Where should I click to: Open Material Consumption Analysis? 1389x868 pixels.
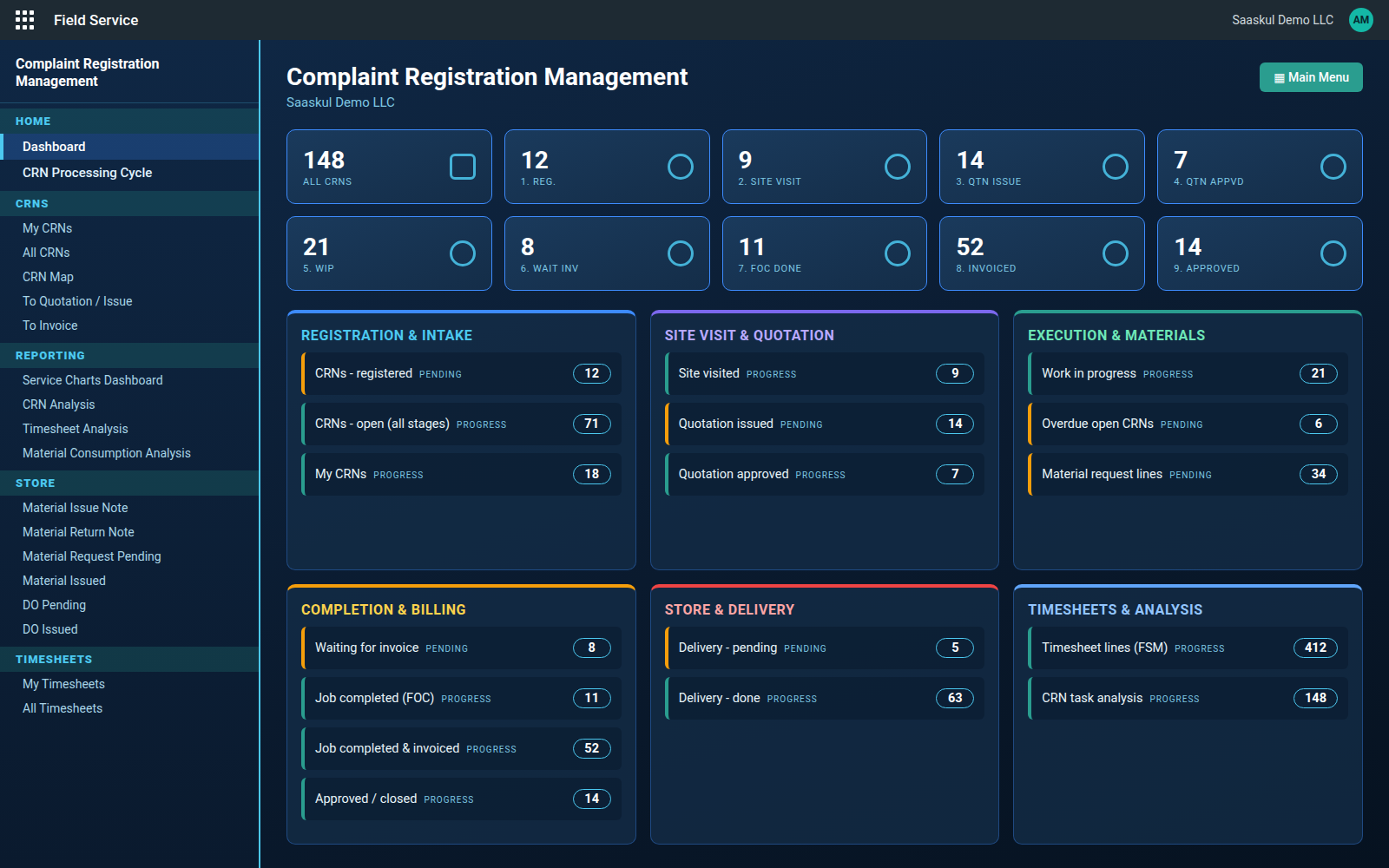(129, 453)
